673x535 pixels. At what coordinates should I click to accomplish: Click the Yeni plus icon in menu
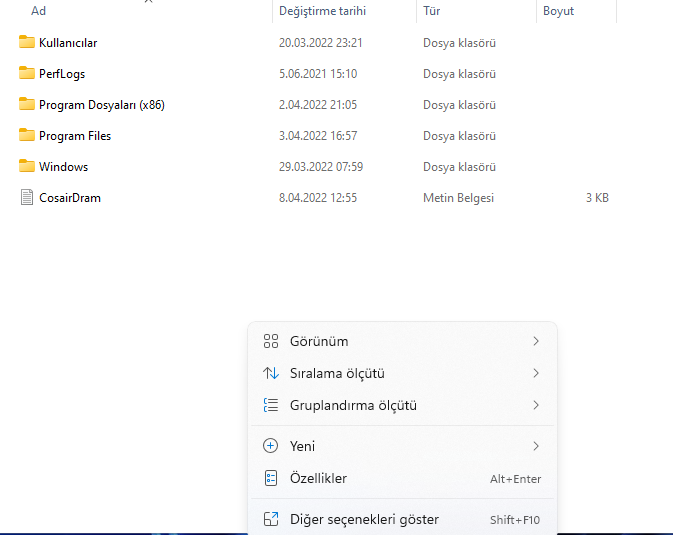(270, 446)
